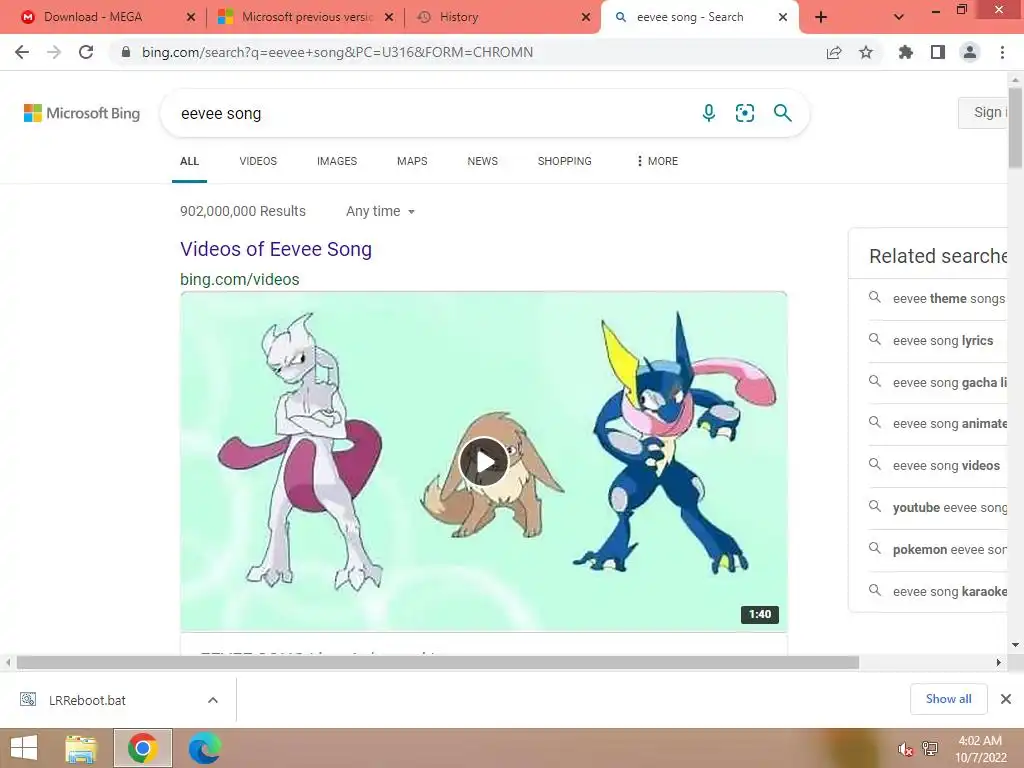This screenshot has height=768, width=1024.
Task: Go to the Microsoft Bing logo homepage
Action: pos(82,113)
